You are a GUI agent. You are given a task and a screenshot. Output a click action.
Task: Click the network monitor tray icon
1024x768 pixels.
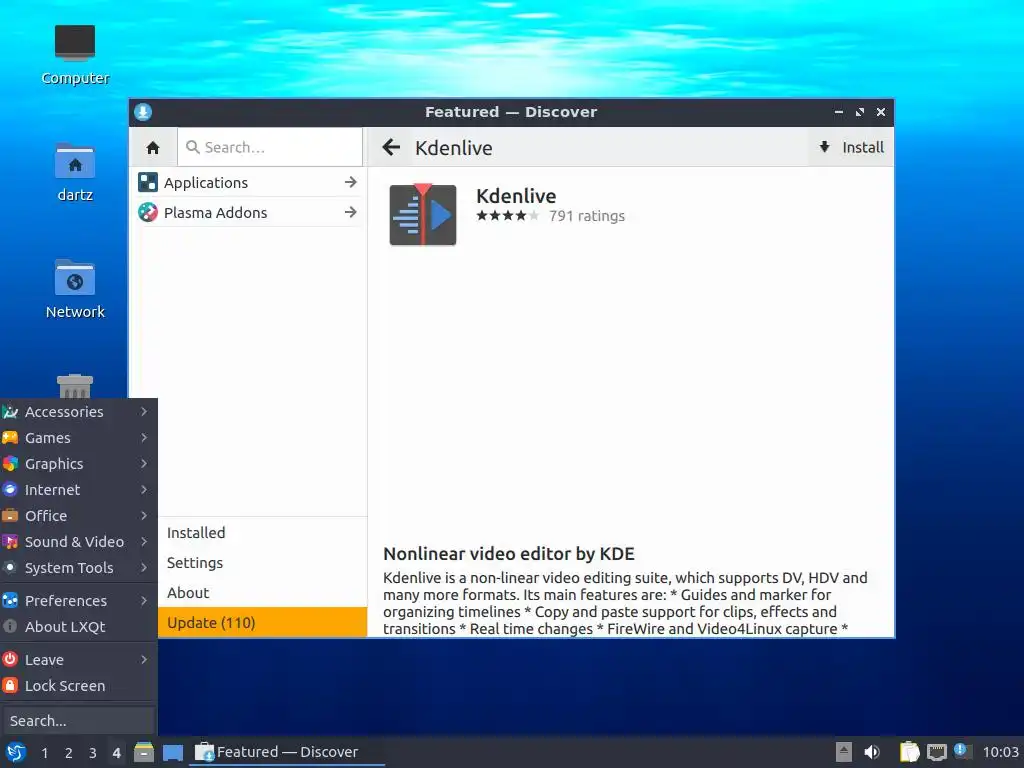point(936,752)
